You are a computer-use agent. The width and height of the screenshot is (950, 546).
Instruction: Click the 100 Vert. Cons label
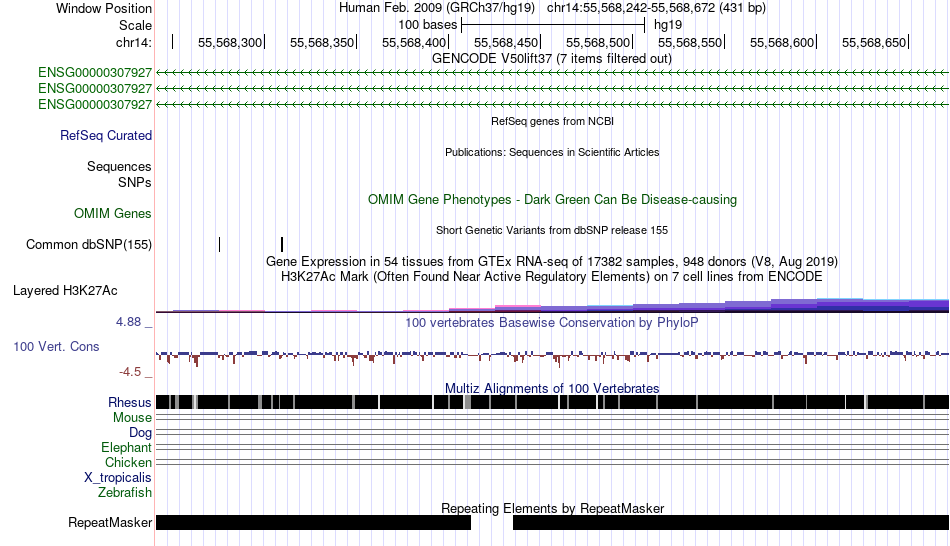pos(56,347)
